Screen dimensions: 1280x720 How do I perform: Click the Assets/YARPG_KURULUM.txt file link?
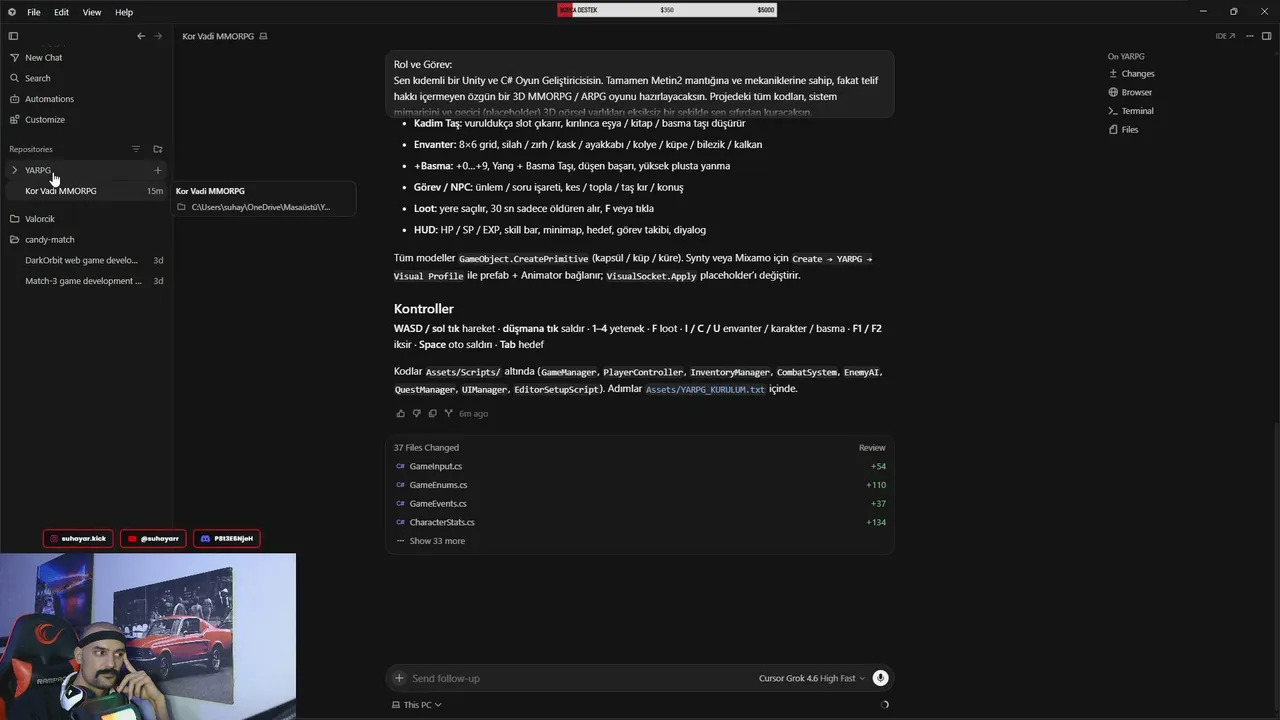[x=705, y=389]
